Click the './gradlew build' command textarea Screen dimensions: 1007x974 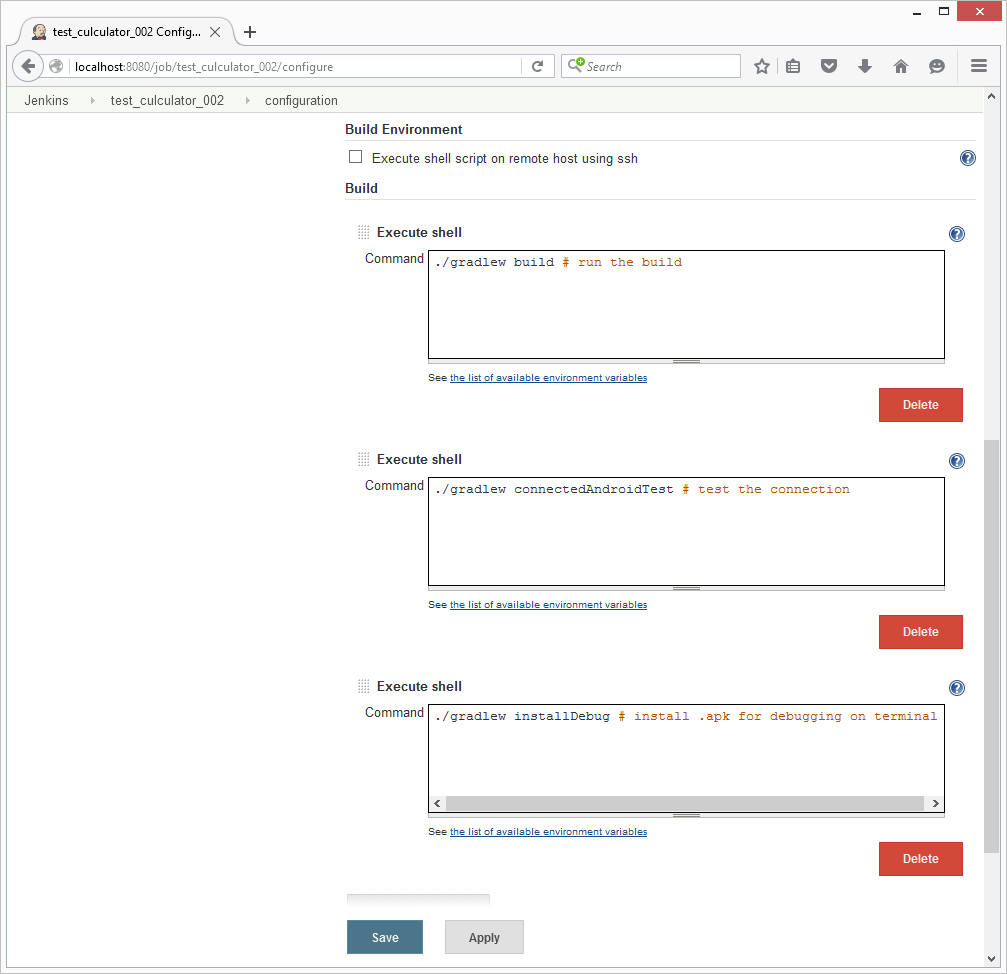[686, 304]
